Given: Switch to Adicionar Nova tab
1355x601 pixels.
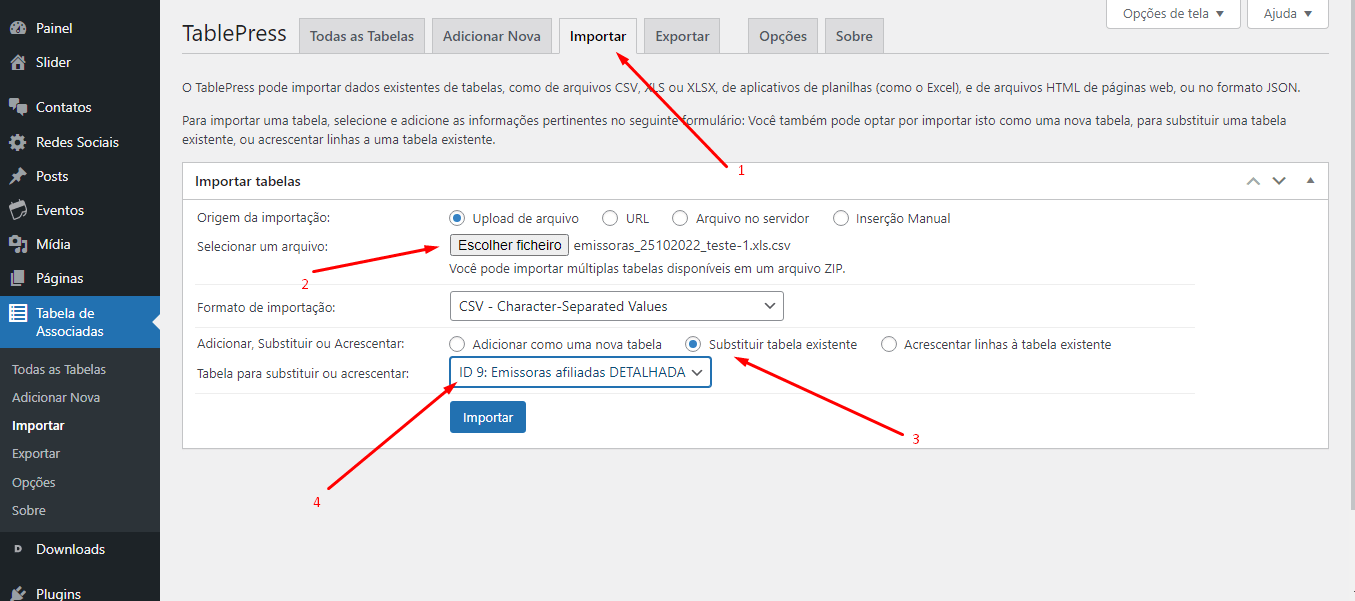Looking at the screenshot, I should [x=492, y=36].
